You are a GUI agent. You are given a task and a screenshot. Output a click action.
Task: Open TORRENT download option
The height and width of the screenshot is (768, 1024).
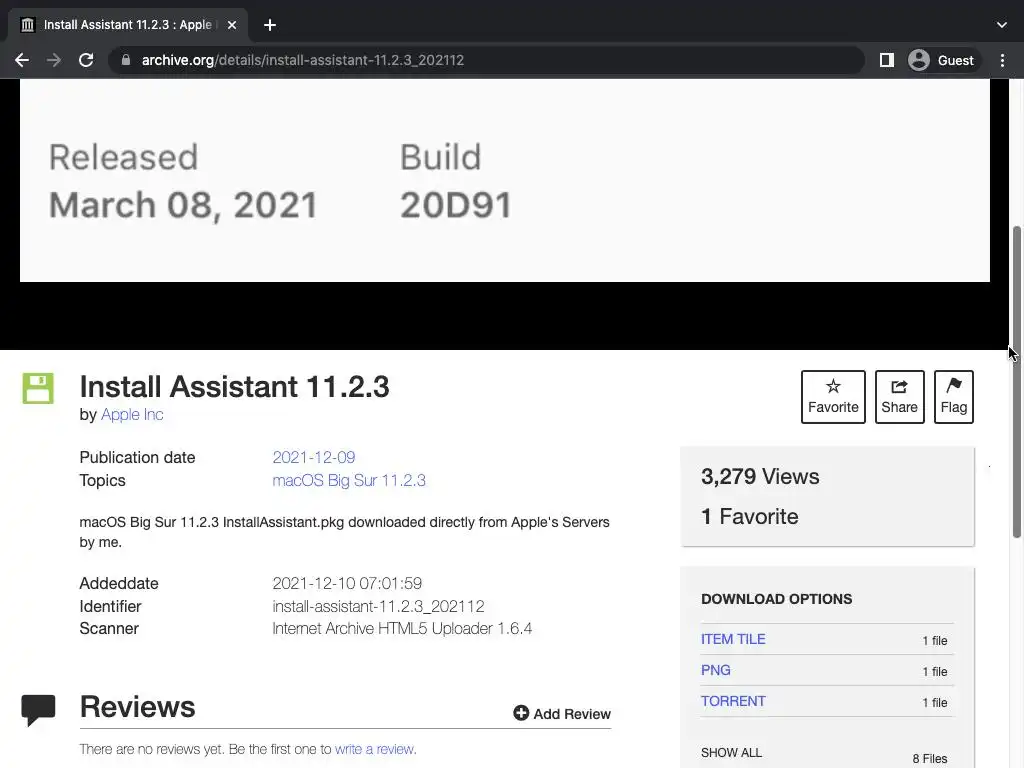point(733,701)
